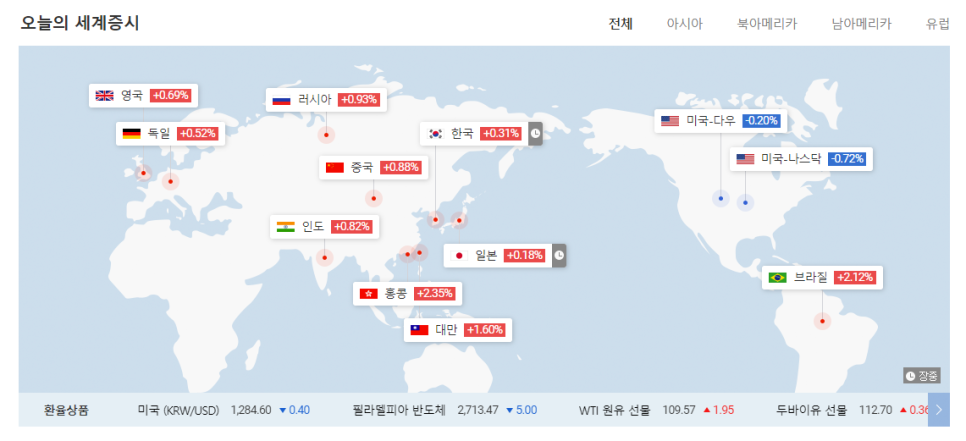The image size is (966, 441).
Task: Click the 2,713.47 semiconductor index value
Action: pyautogui.click(x=478, y=410)
